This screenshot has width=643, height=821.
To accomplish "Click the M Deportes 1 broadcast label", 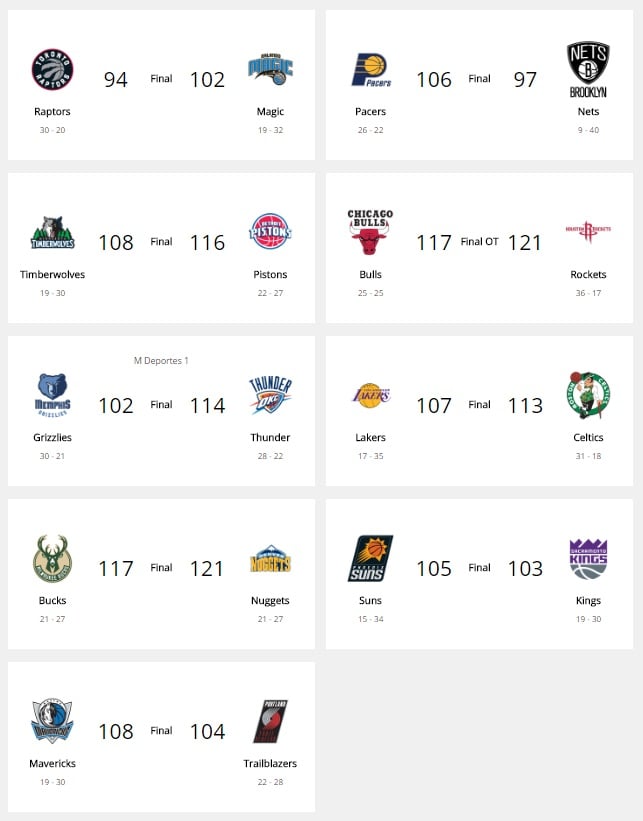I will click(161, 360).
